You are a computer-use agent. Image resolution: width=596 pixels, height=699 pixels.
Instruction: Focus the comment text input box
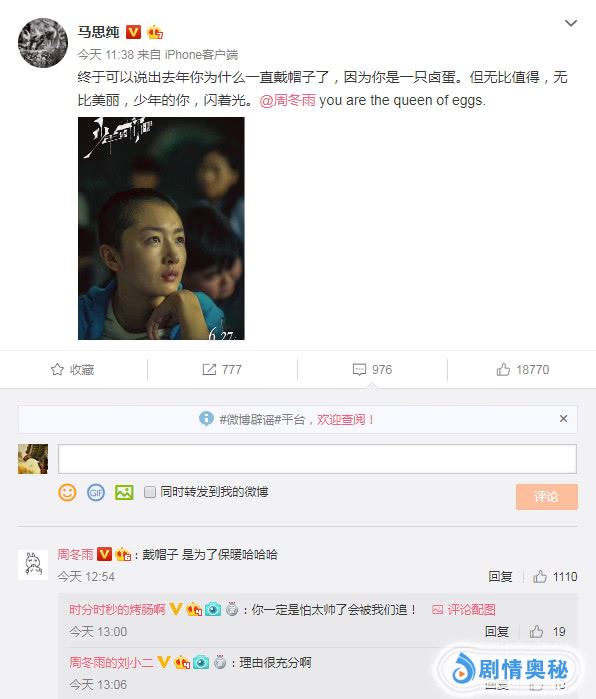317,459
